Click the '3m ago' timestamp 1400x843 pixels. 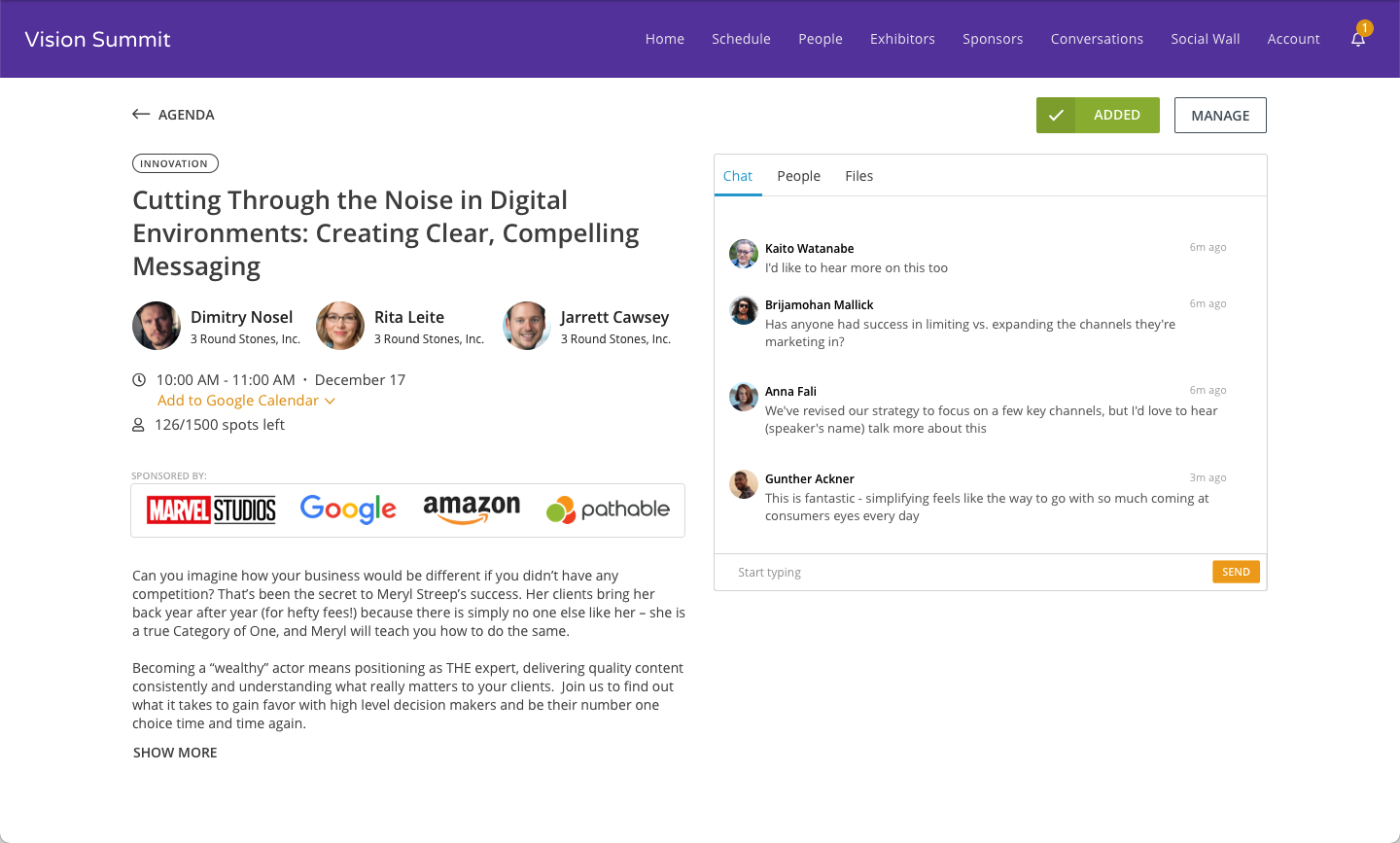coord(1207,477)
